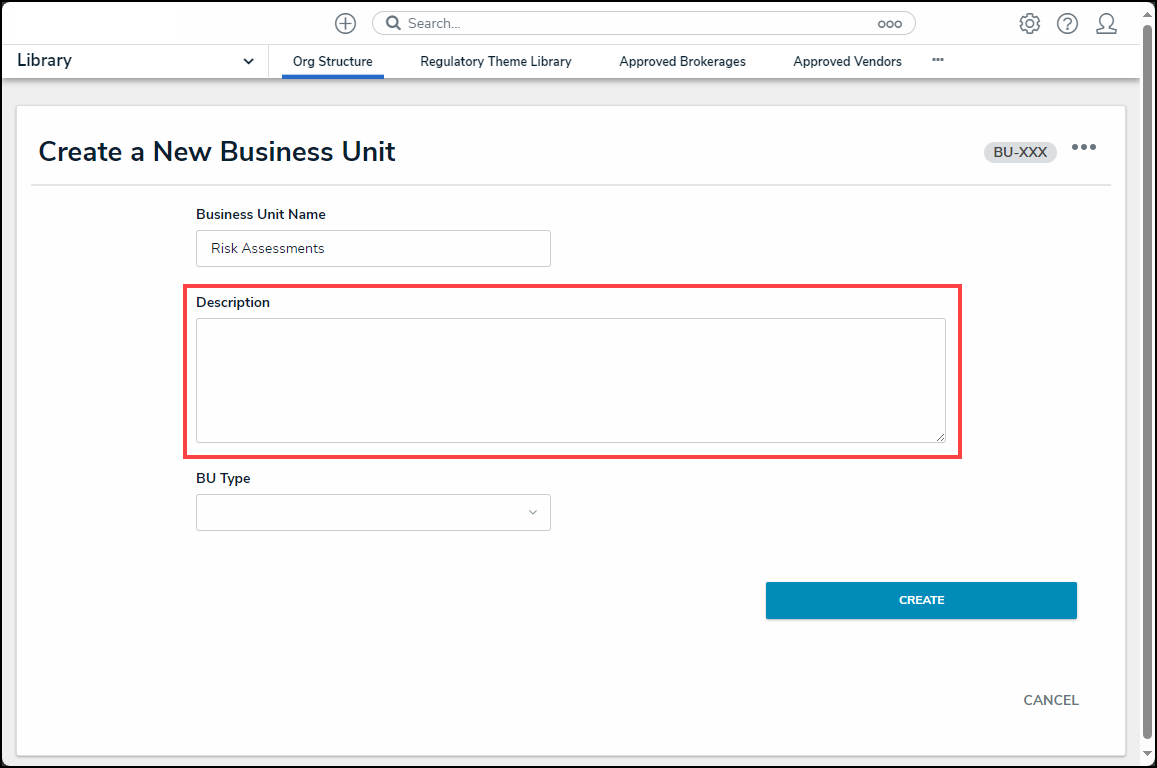Open the settings gear icon
Screen dimensions: 1157x768
(1029, 24)
